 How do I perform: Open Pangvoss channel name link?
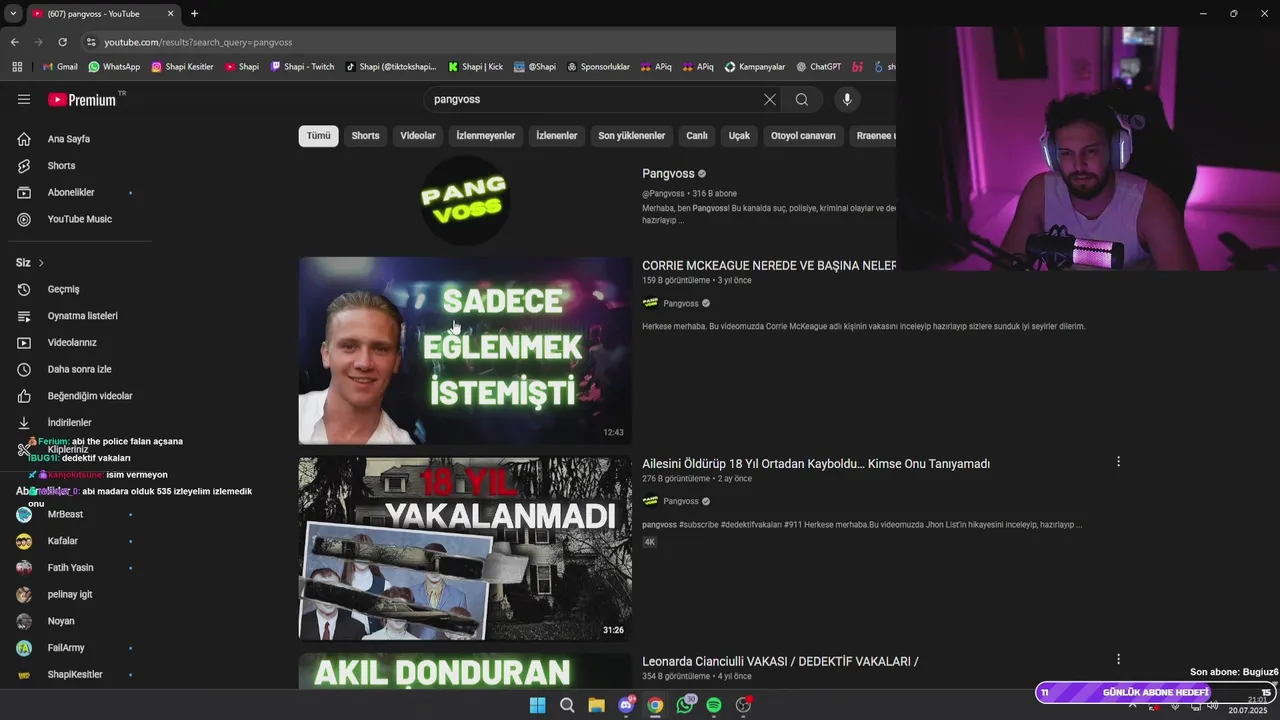tap(668, 174)
